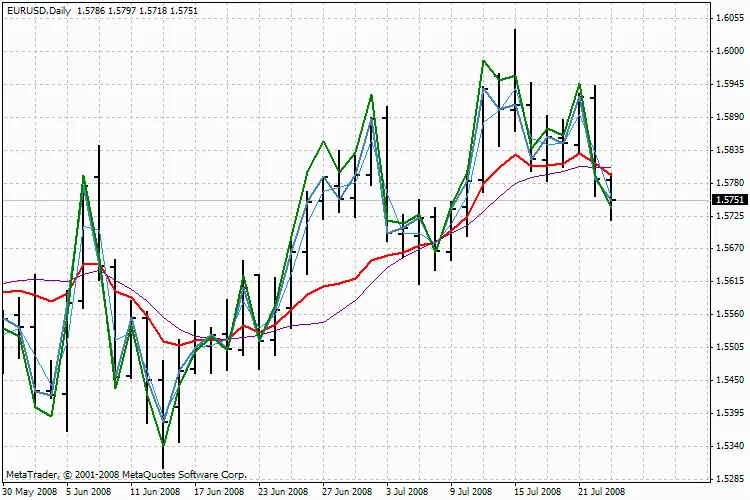Select the 17 Jun 2008 date marker

coord(219,492)
